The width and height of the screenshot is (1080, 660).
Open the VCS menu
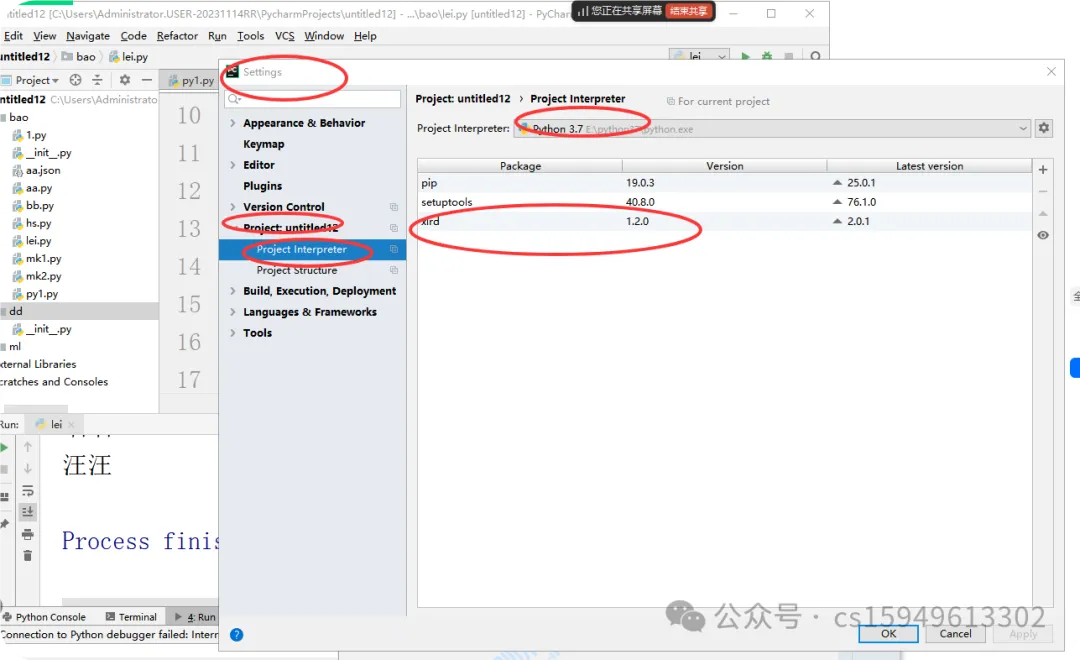pyautogui.click(x=284, y=36)
